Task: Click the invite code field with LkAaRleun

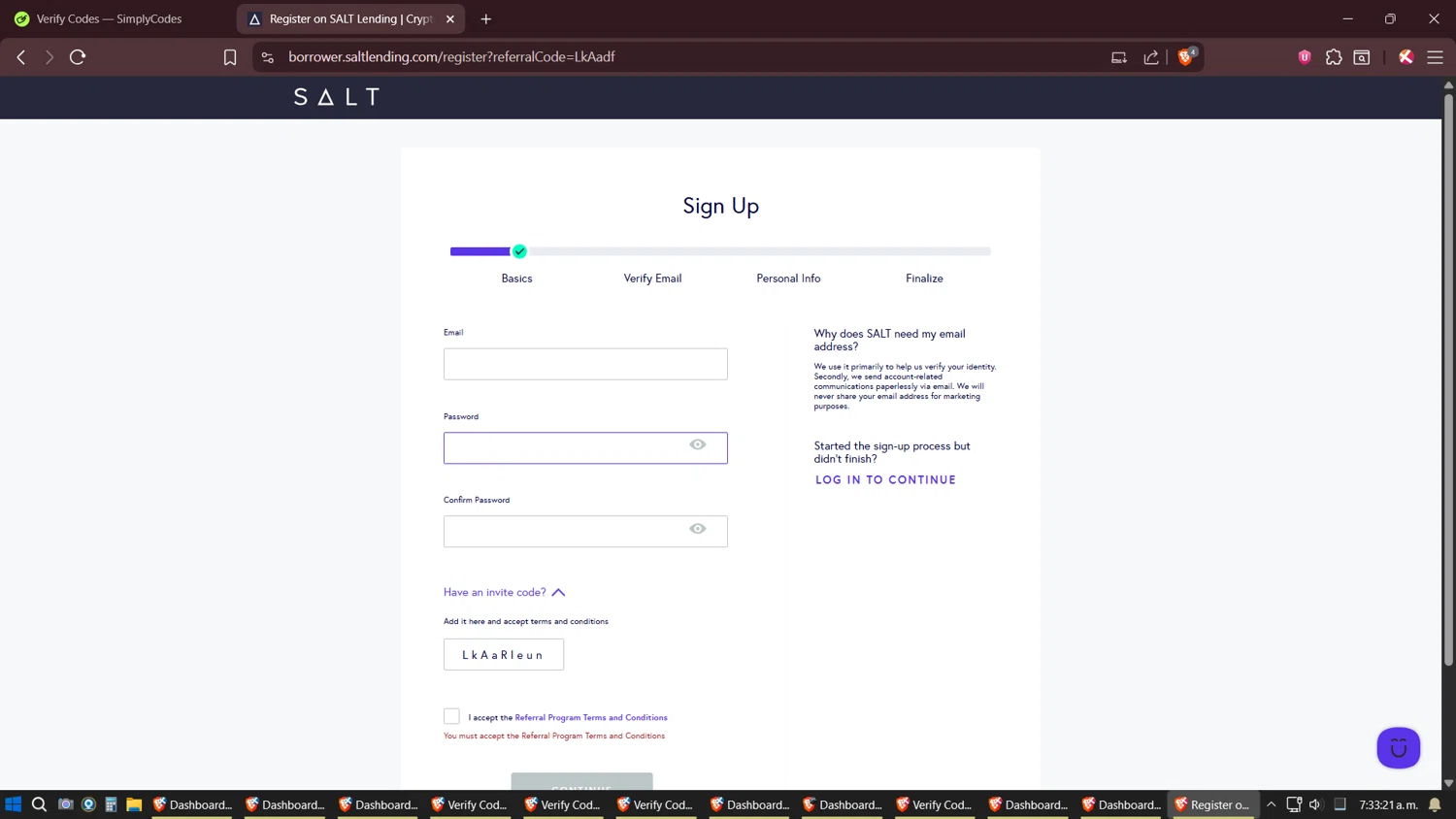Action: pos(504,655)
